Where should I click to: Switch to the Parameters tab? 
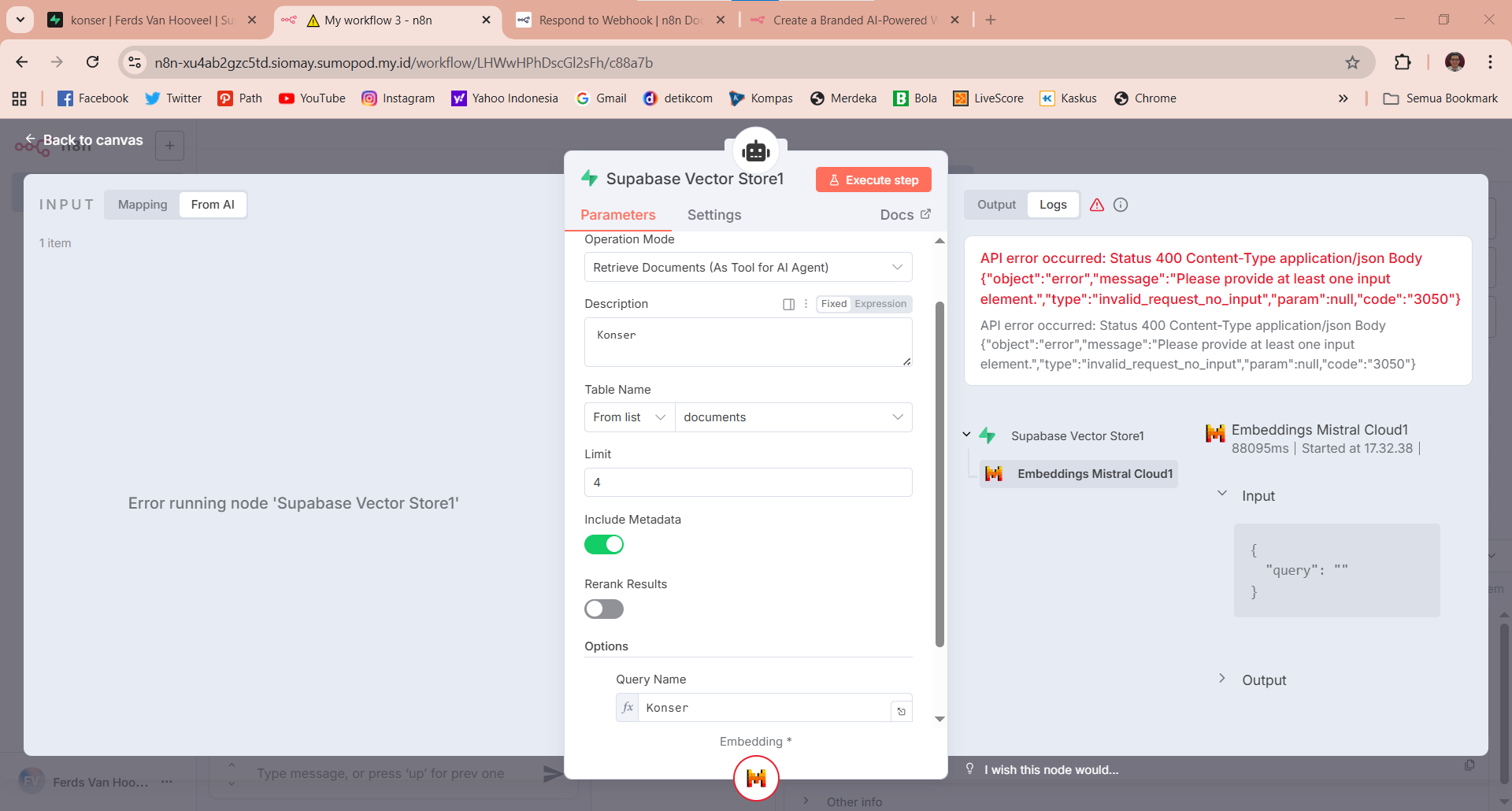pyautogui.click(x=618, y=215)
